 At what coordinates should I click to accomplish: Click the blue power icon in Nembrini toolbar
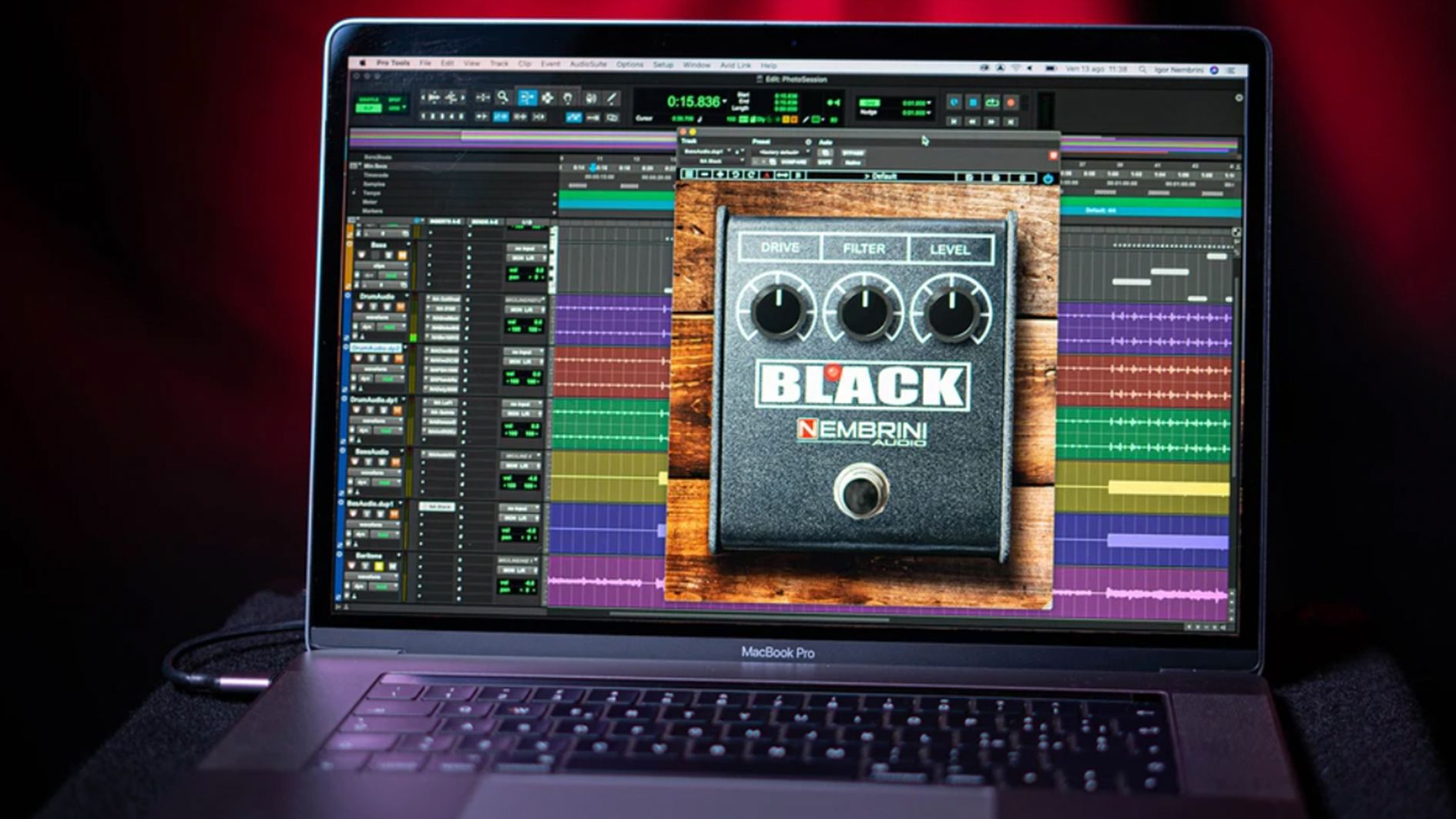coord(1048,178)
